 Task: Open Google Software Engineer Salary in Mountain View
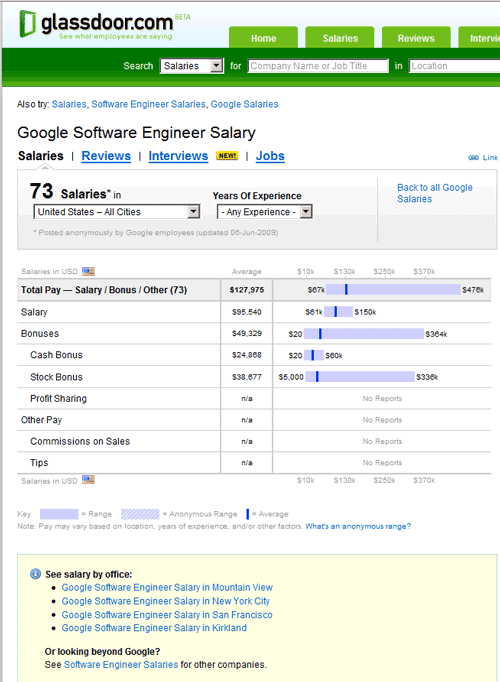coord(167,587)
